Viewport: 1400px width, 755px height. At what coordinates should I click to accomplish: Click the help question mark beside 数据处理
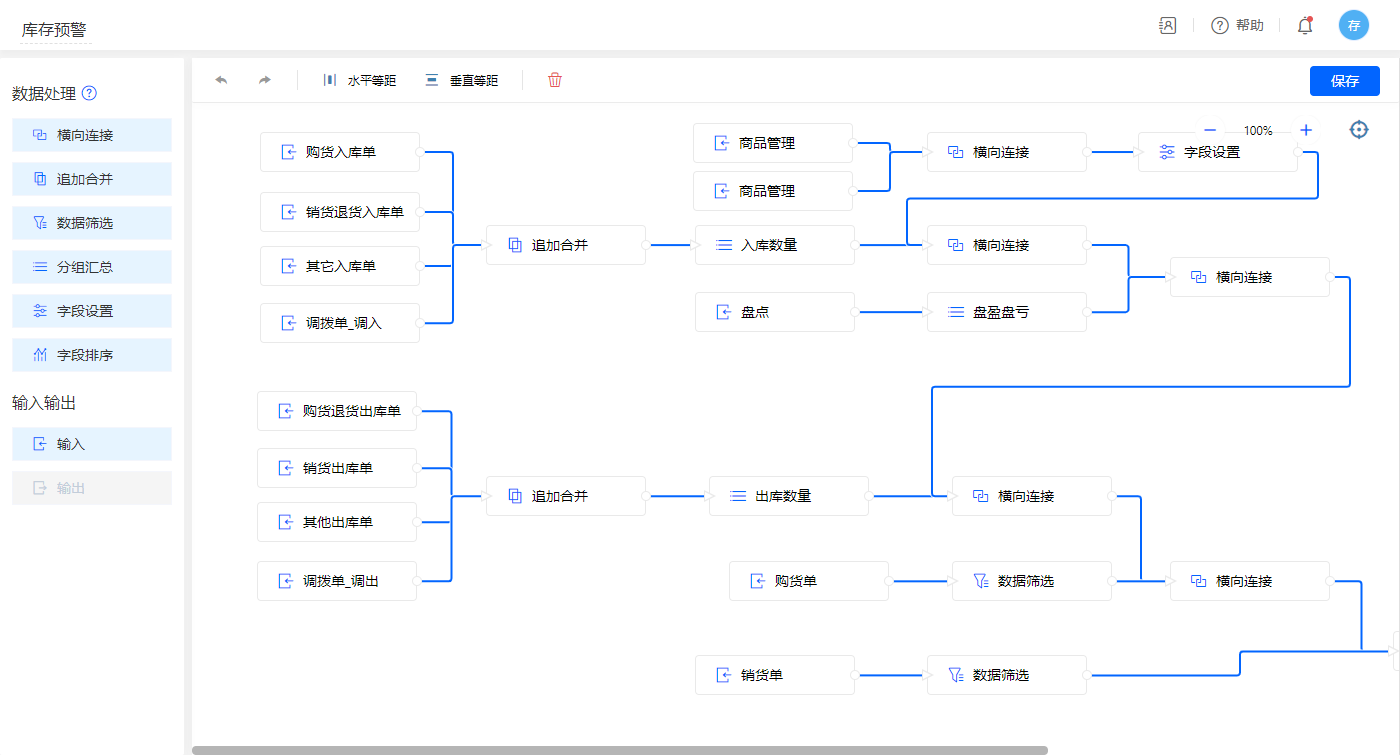[89, 94]
